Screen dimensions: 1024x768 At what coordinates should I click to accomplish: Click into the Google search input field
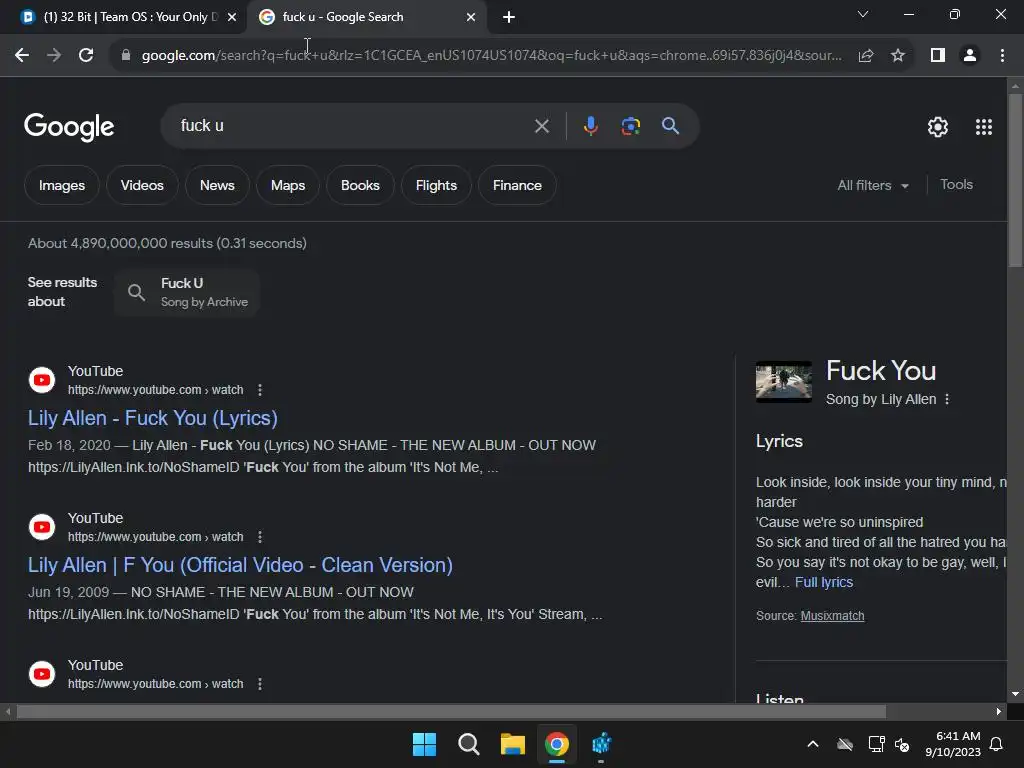(x=353, y=126)
